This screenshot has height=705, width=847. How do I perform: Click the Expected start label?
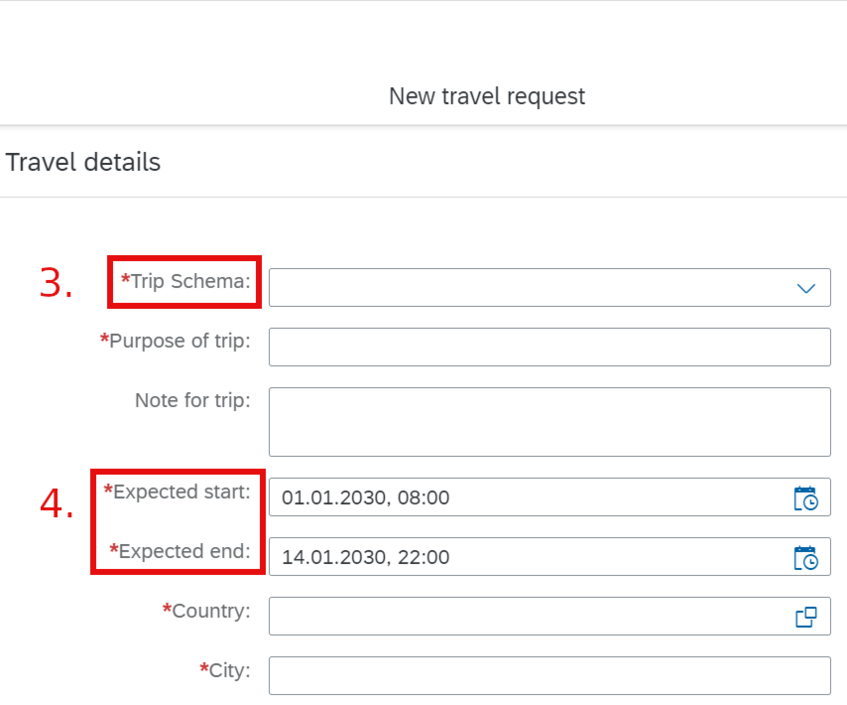click(x=177, y=492)
